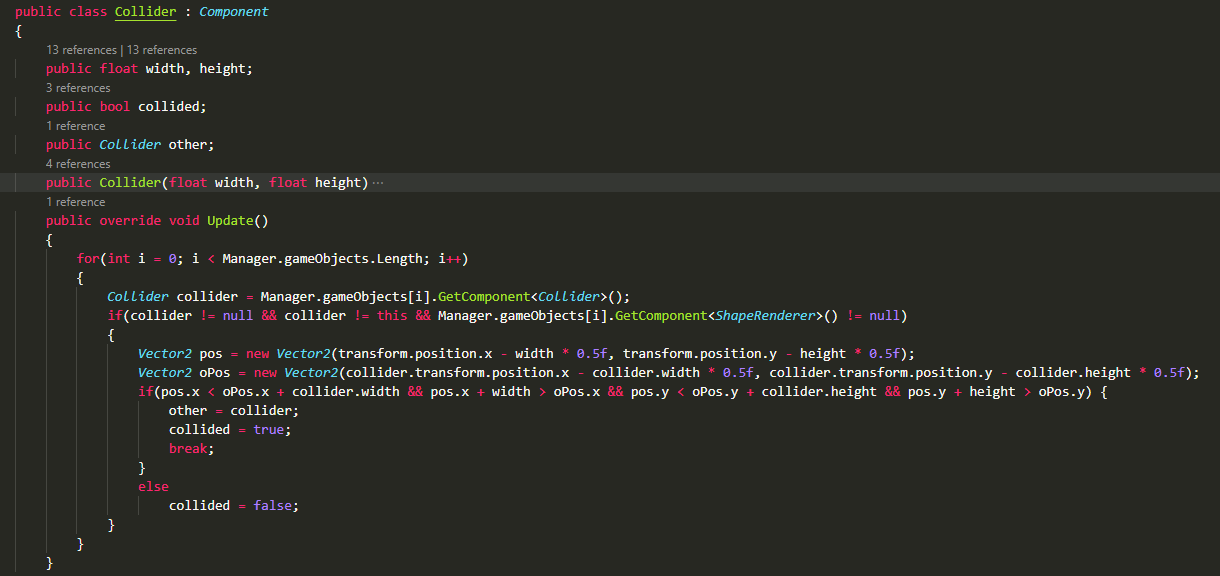Image resolution: width=1220 pixels, height=576 pixels.
Task: Place cursor on the Update method name
Action: click(230, 221)
